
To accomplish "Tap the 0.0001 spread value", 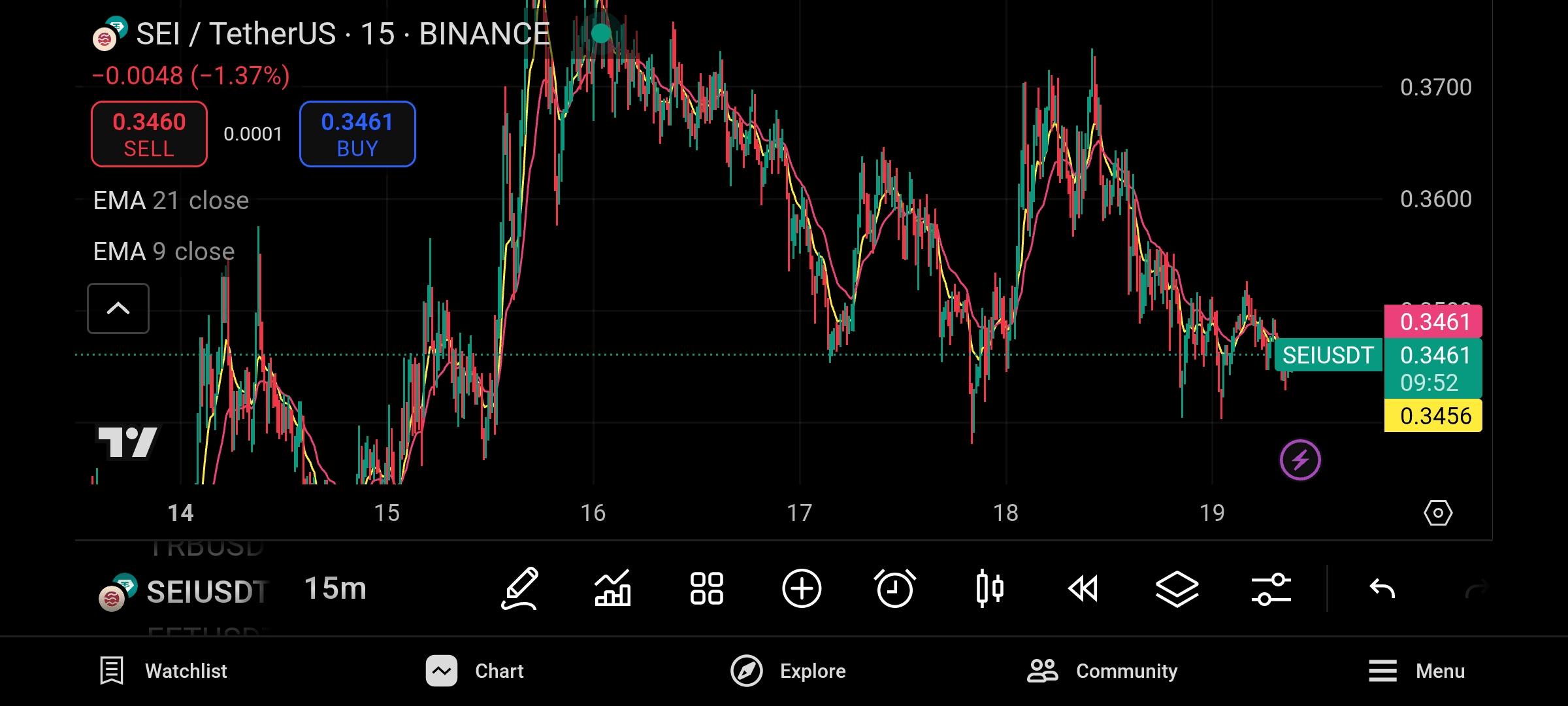I will [253, 134].
